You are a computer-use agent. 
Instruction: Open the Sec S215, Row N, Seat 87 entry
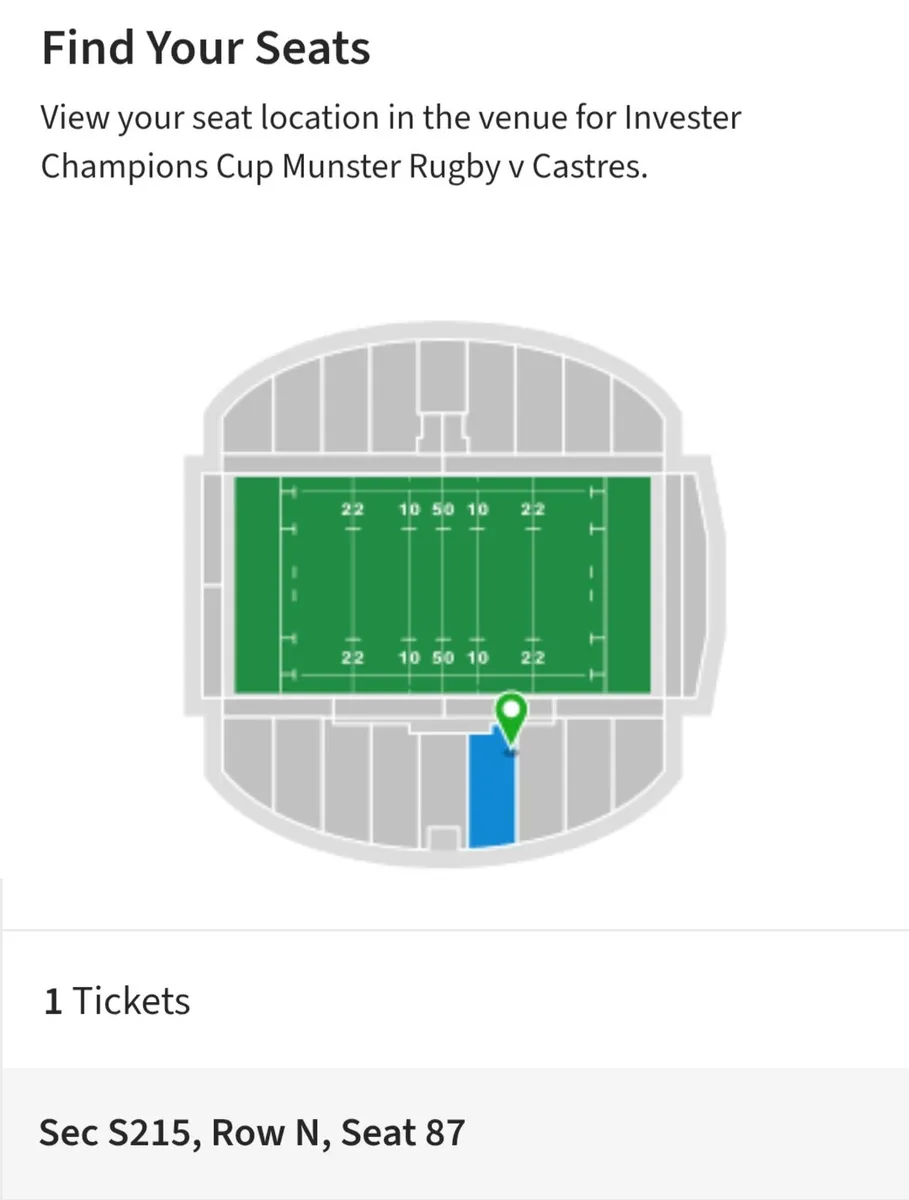253,1132
